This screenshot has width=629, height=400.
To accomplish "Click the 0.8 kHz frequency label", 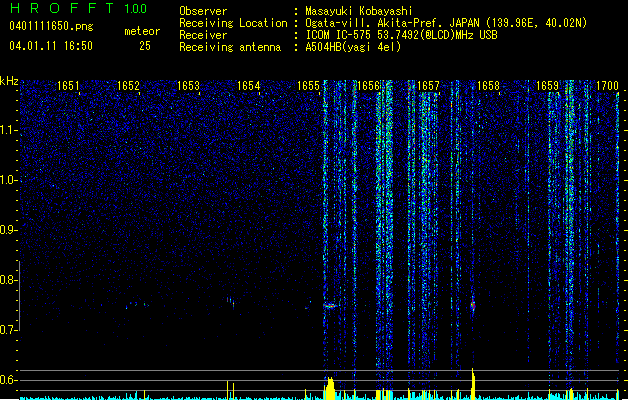I will [x=8, y=280].
